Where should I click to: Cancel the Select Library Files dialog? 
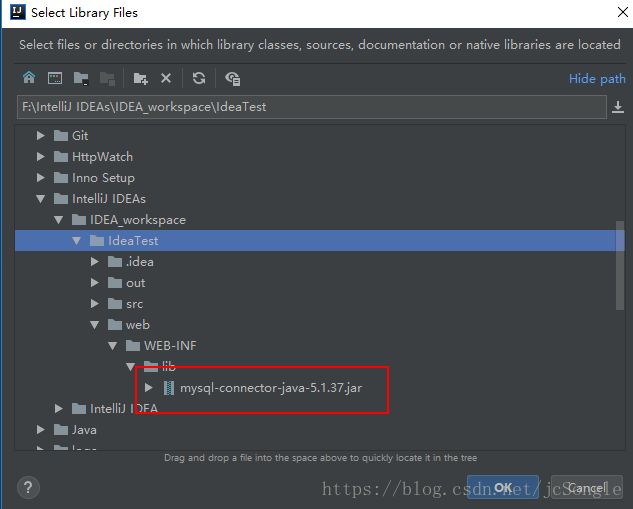point(587,488)
